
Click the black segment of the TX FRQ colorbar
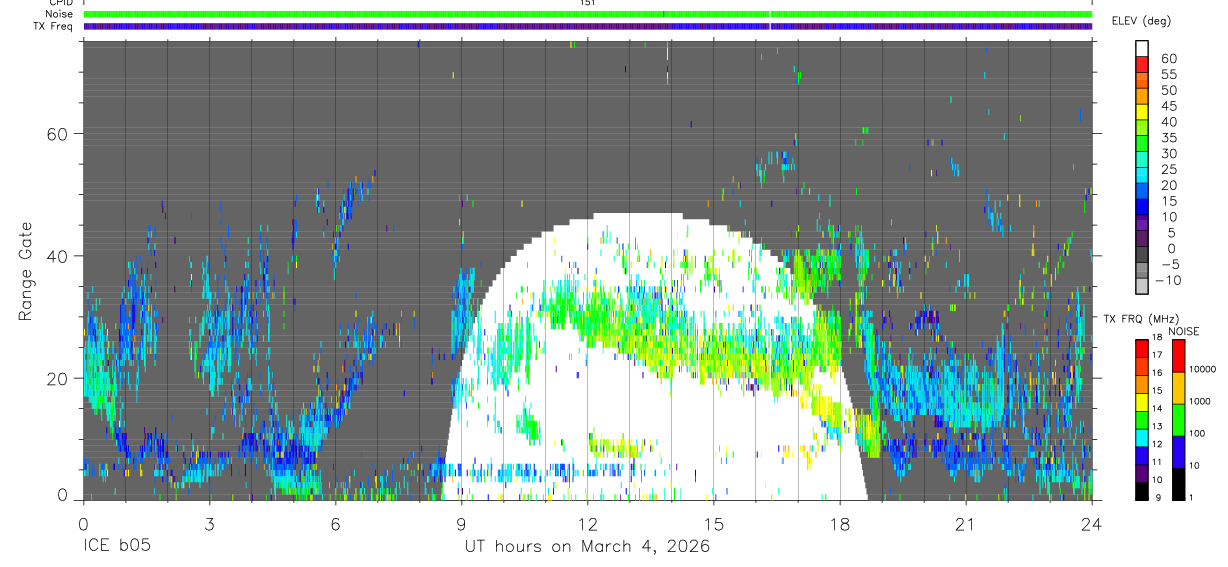[x=1142, y=491]
